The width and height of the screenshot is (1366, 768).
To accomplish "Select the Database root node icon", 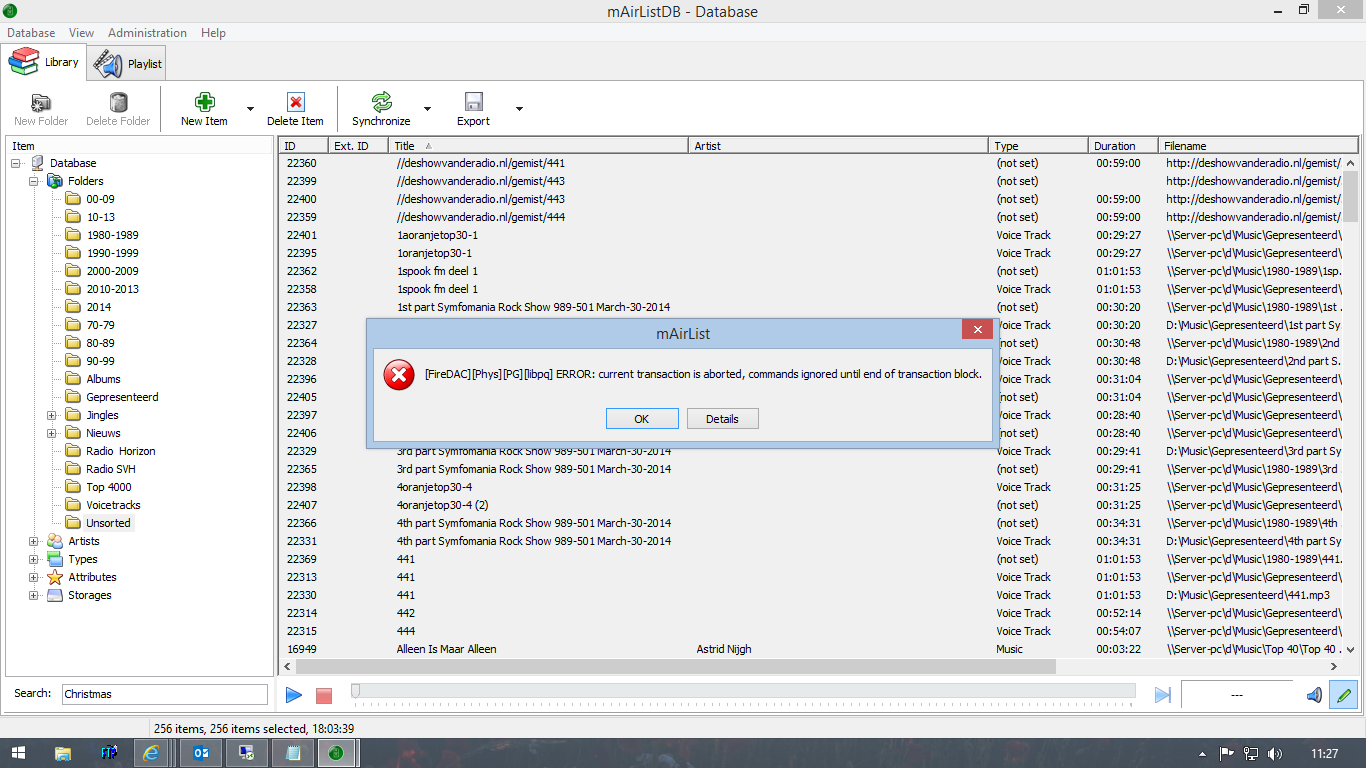I will point(38,163).
